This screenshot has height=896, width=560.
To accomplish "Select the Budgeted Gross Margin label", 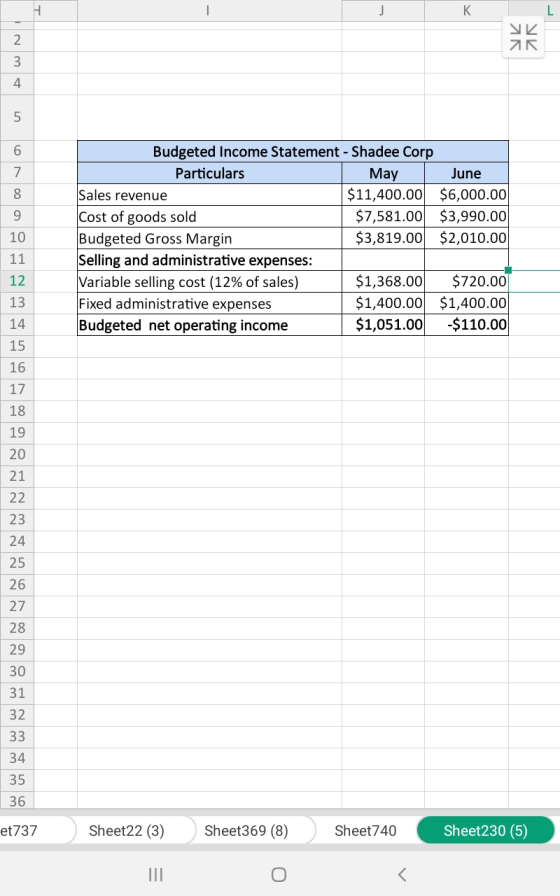I will (x=210, y=238).
